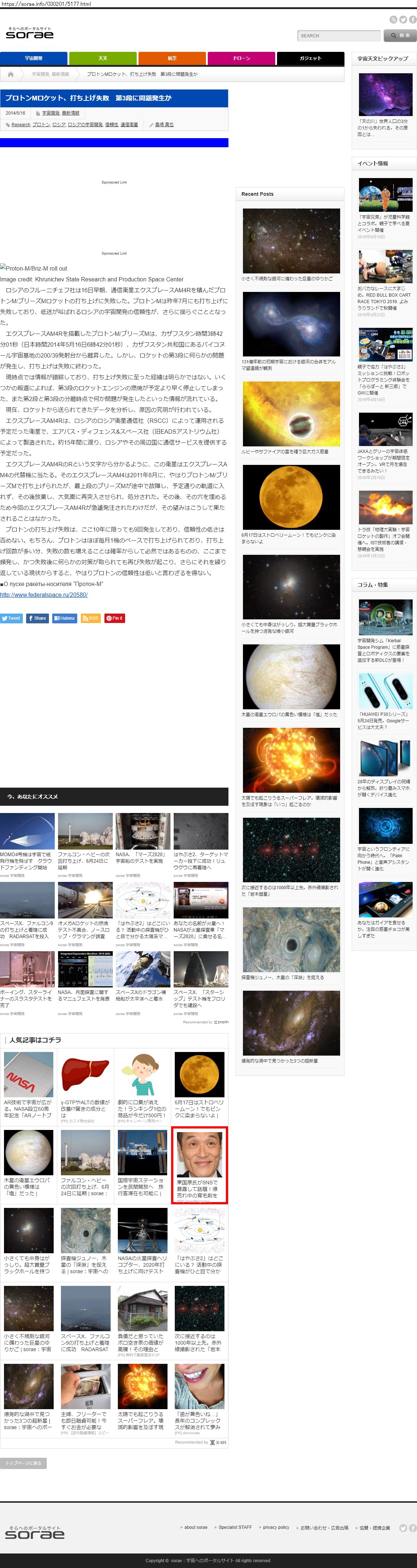Open the Kerbal Space Program column thumbnail
The image size is (417, 1568).
coord(385,617)
